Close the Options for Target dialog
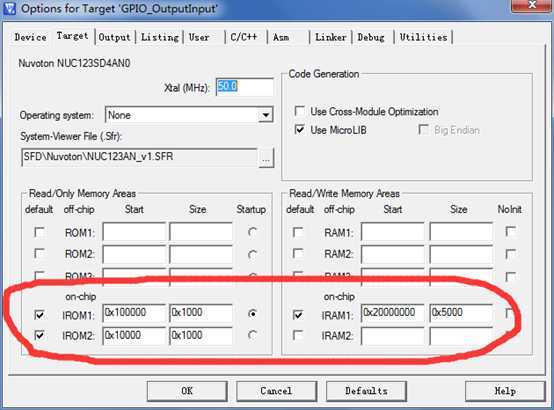The height and width of the screenshot is (410, 554). click(x=532, y=5)
